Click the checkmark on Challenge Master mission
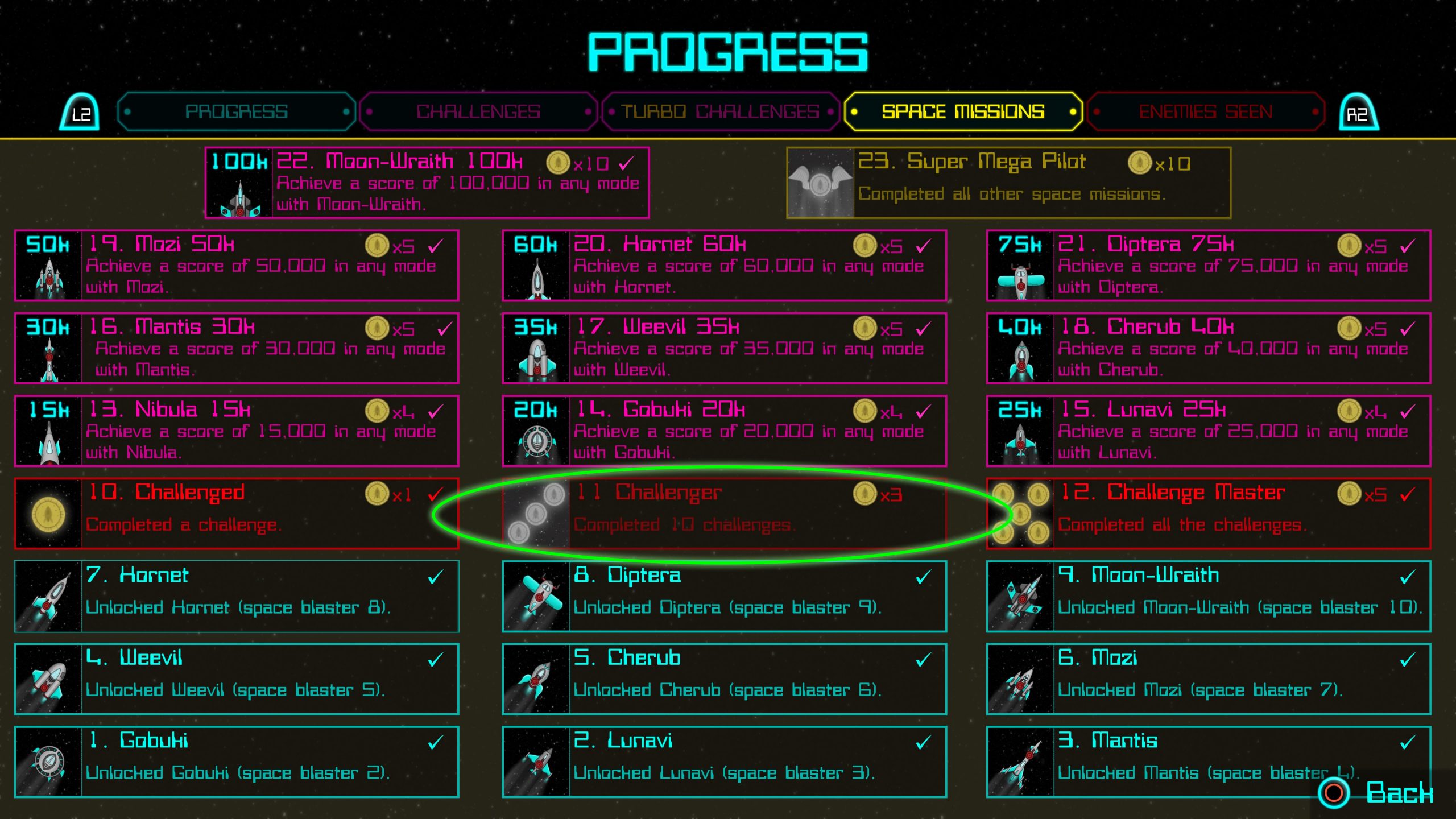This screenshot has width=1456, height=819. click(x=1408, y=494)
